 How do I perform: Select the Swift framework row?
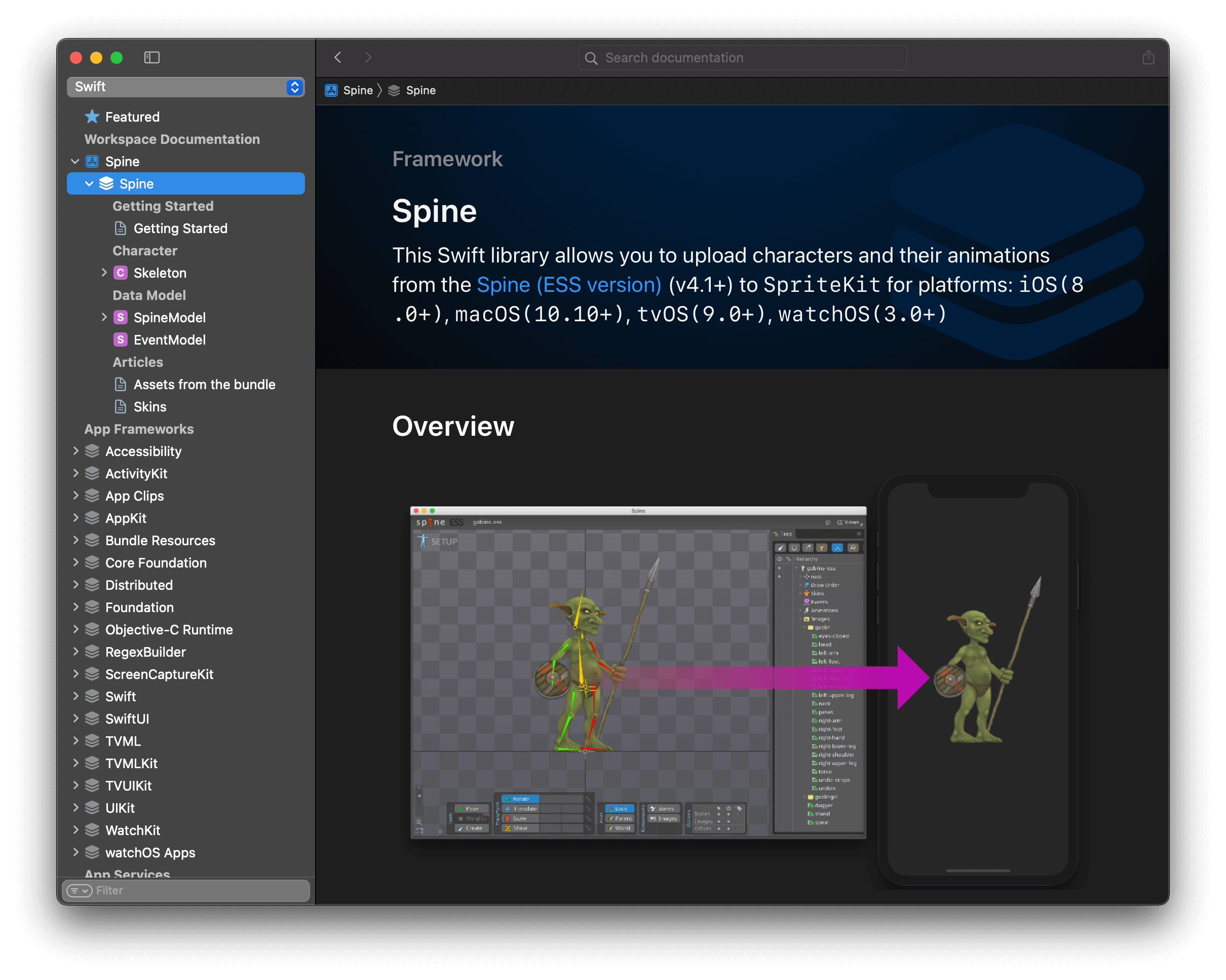(x=185, y=696)
